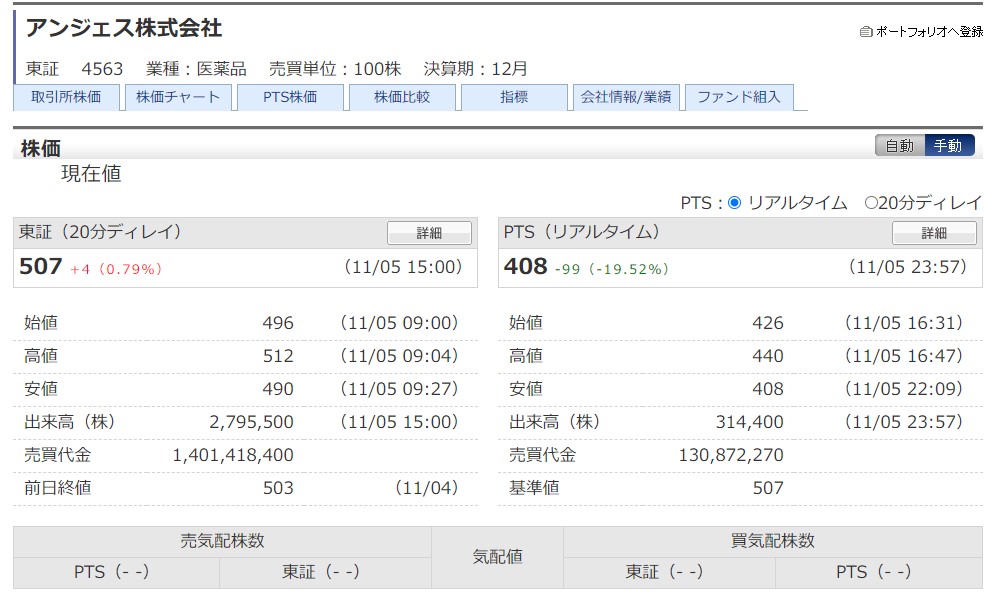
Task: Click 東証 安値 value 490
Action: point(278,389)
